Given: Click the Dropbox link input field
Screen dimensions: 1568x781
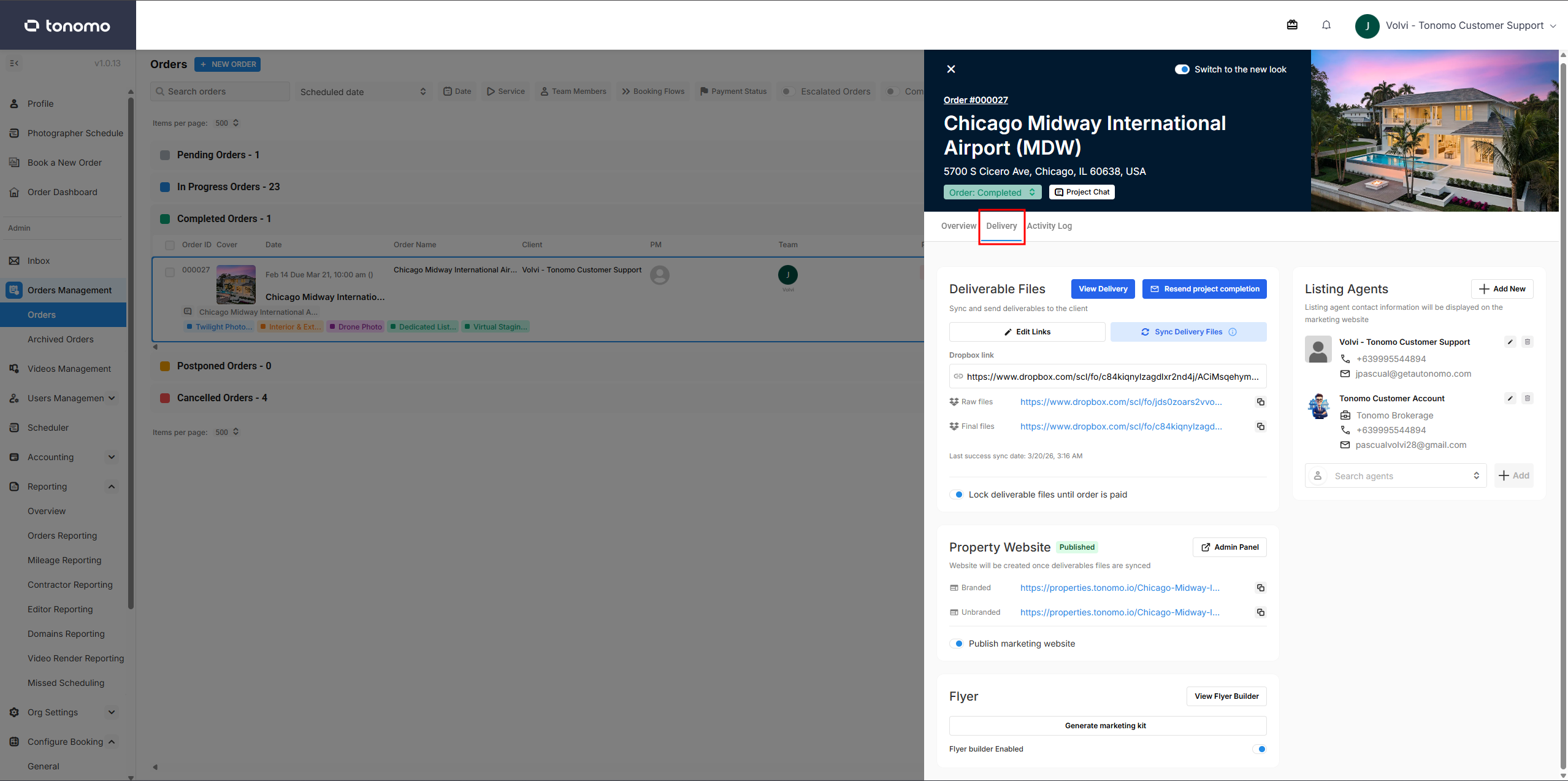Looking at the screenshot, I should pyautogui.click(x=1107, y=377).
